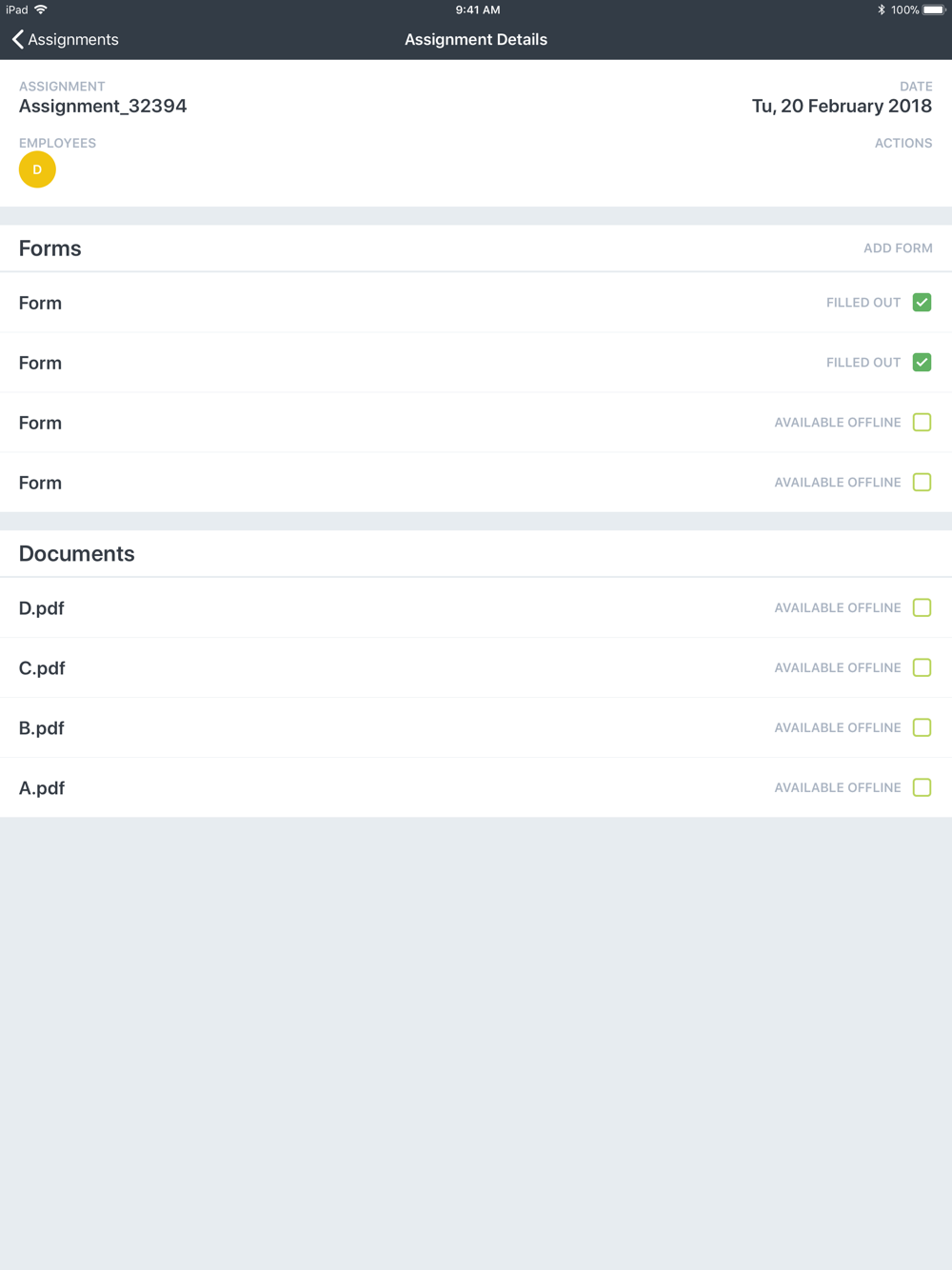Check Available Offline for D.pdf
This screenshot has height=1270, width=952.
tap(922, 608)
